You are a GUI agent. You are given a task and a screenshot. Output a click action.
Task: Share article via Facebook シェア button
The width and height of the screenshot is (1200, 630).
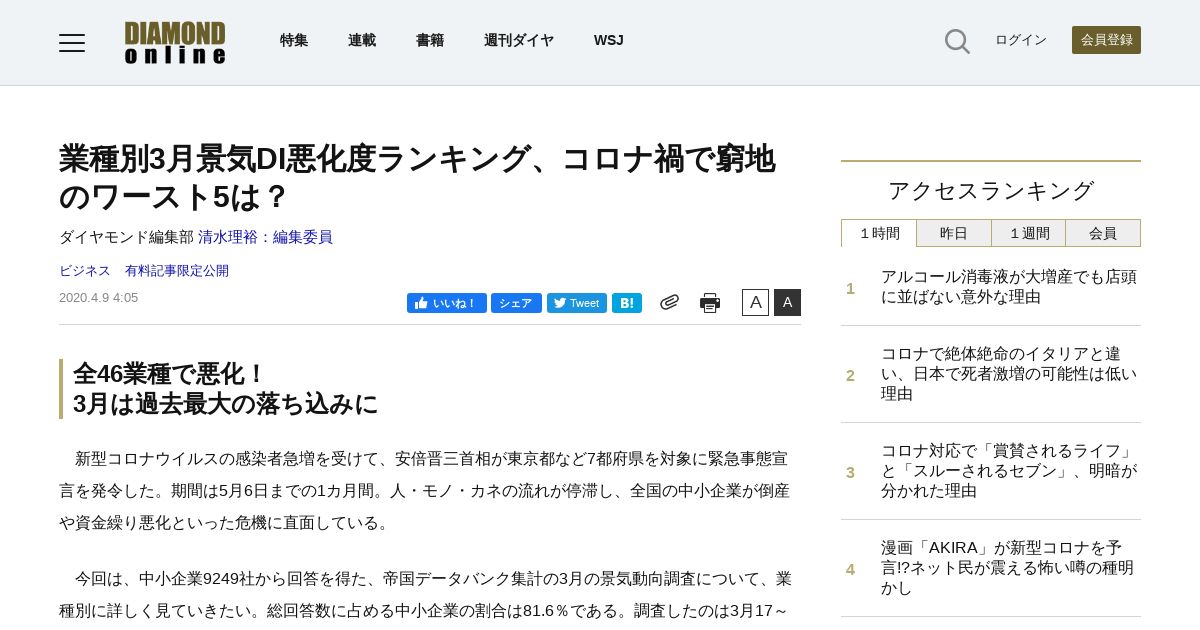(516, 303)
